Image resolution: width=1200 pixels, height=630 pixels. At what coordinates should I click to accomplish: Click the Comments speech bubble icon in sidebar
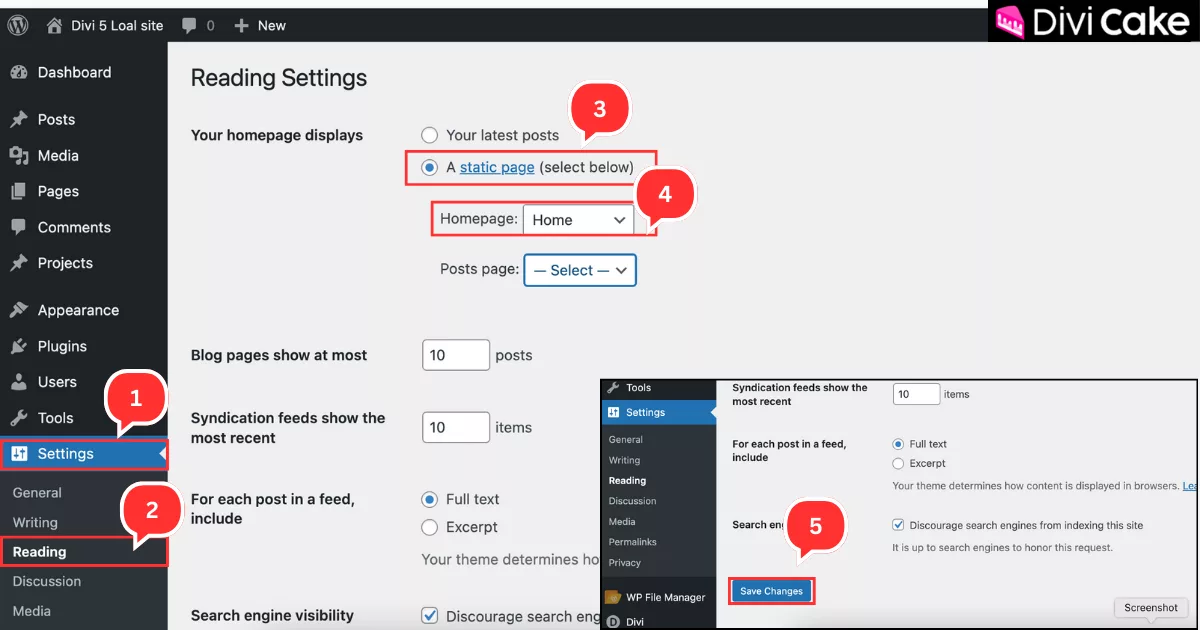19,227
